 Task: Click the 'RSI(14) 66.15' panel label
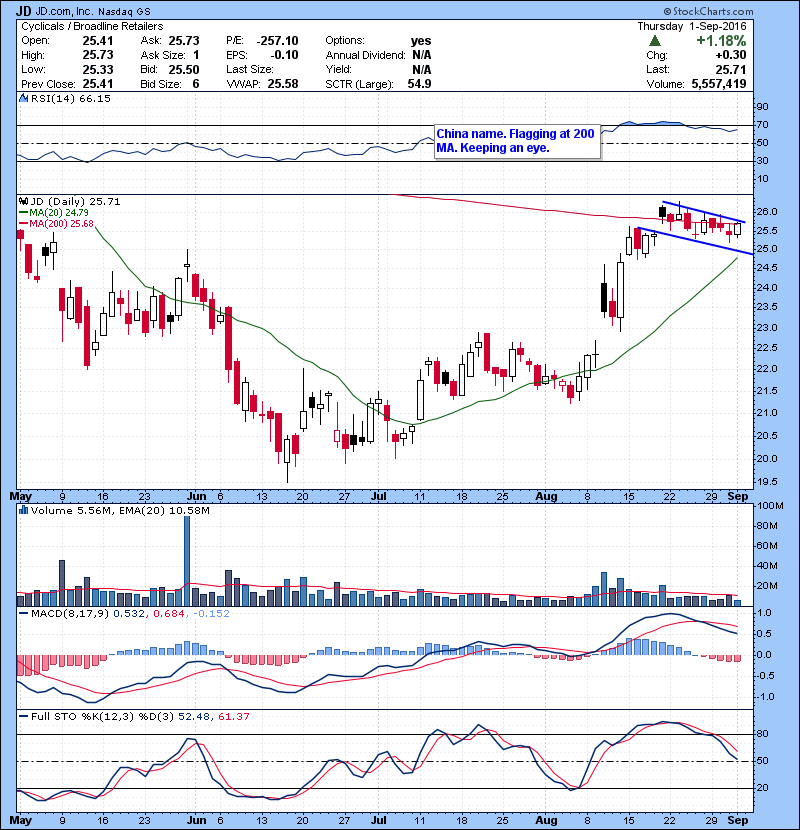(x=70, y=98)
